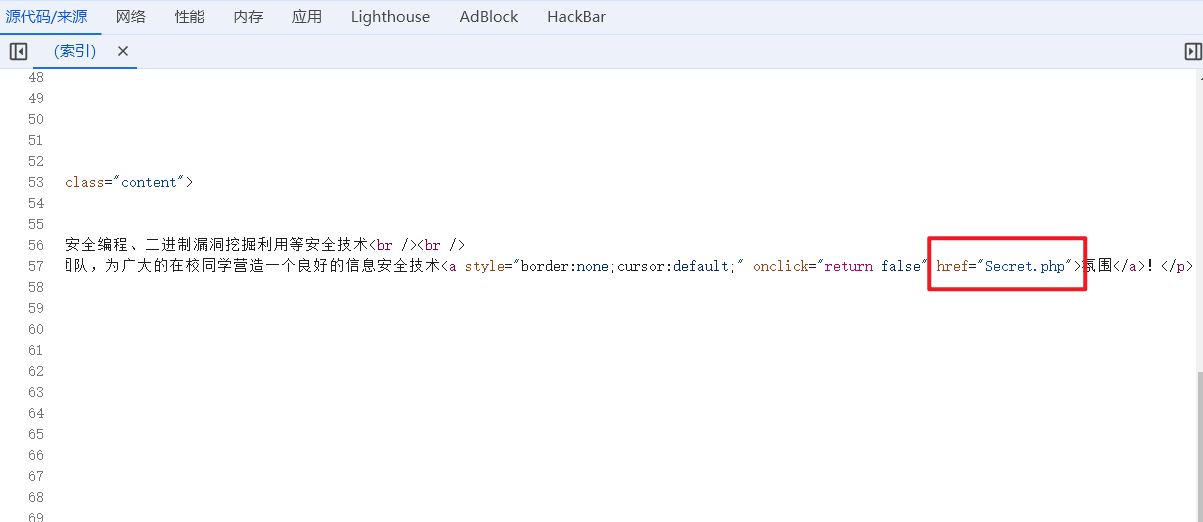The image size is (1203, 522).
Task: Click line number 48 in the gutter
Action: [x=36, y=77]
